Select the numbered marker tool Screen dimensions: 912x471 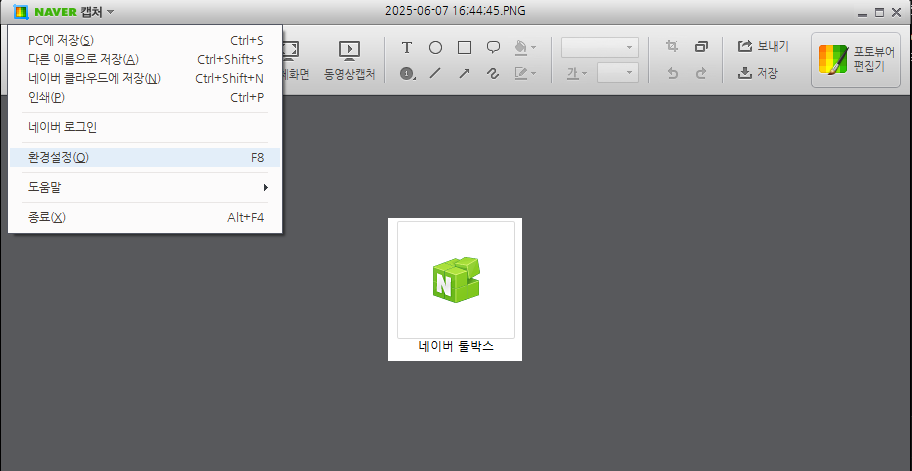tap(407, 73)
